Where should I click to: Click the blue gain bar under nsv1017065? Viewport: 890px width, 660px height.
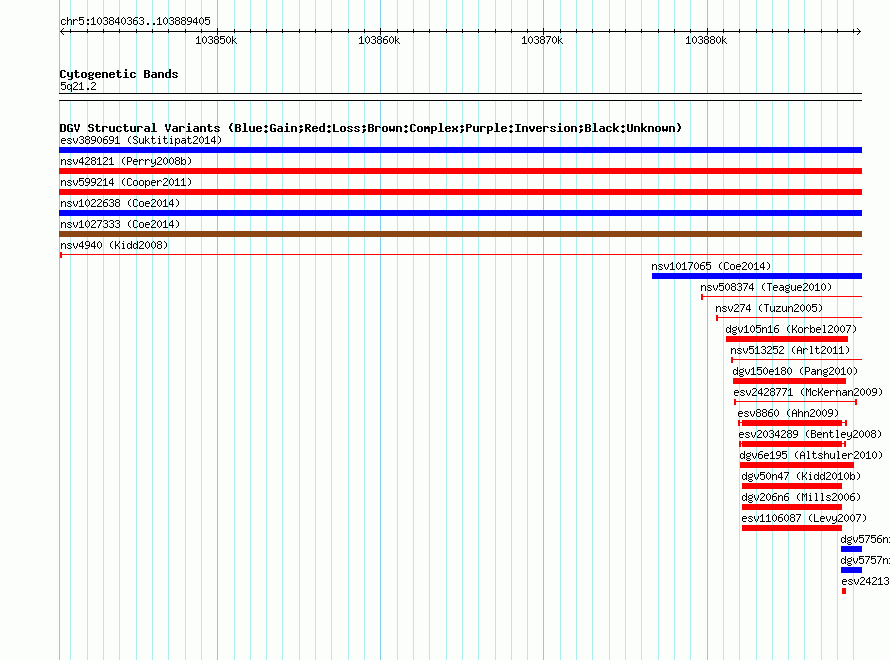pos(757,276)
